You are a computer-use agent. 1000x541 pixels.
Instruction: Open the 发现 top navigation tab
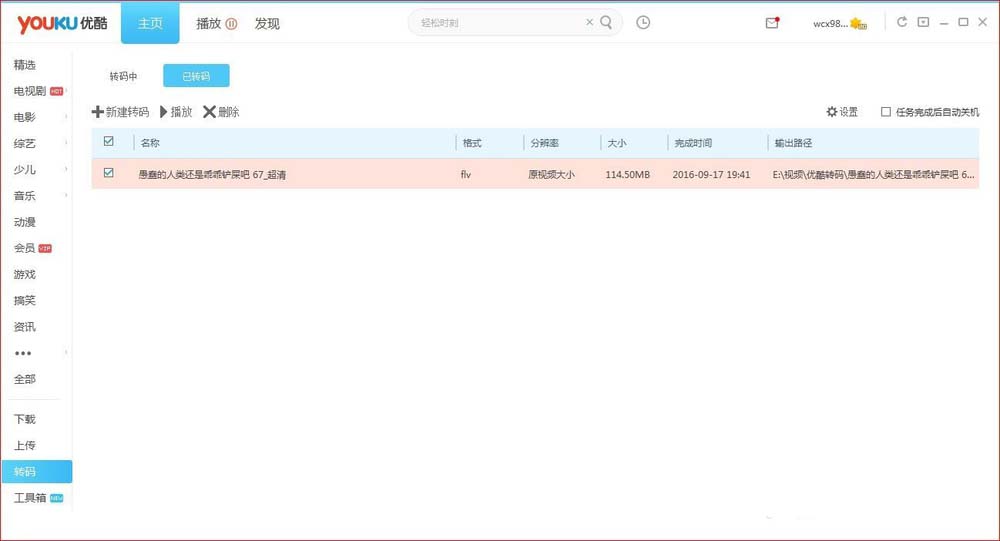coord(267,24)
